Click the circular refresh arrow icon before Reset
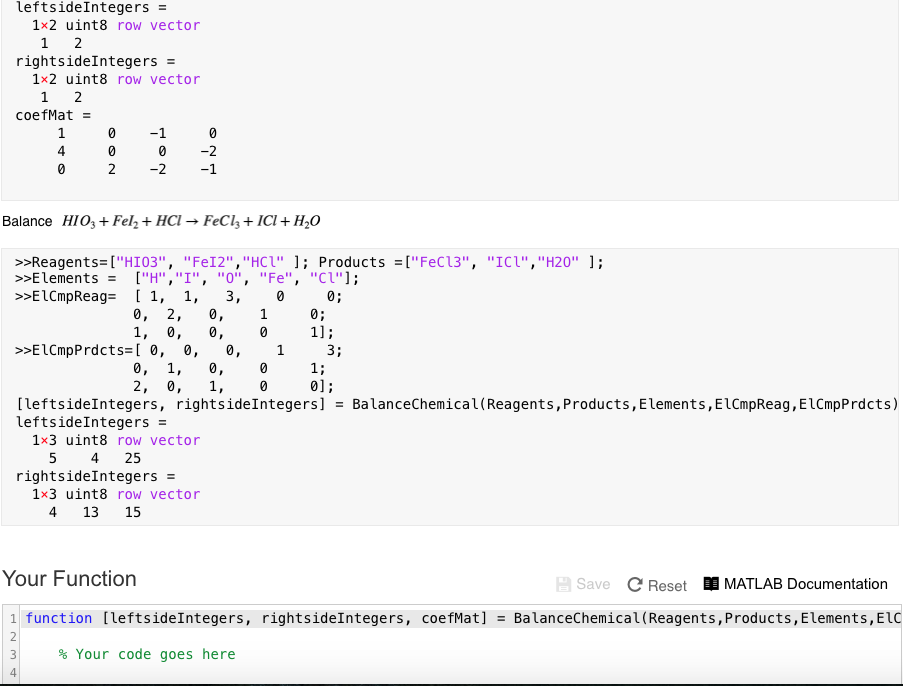The width and height of the screenshot is (903, 686). tap(638, 584)
